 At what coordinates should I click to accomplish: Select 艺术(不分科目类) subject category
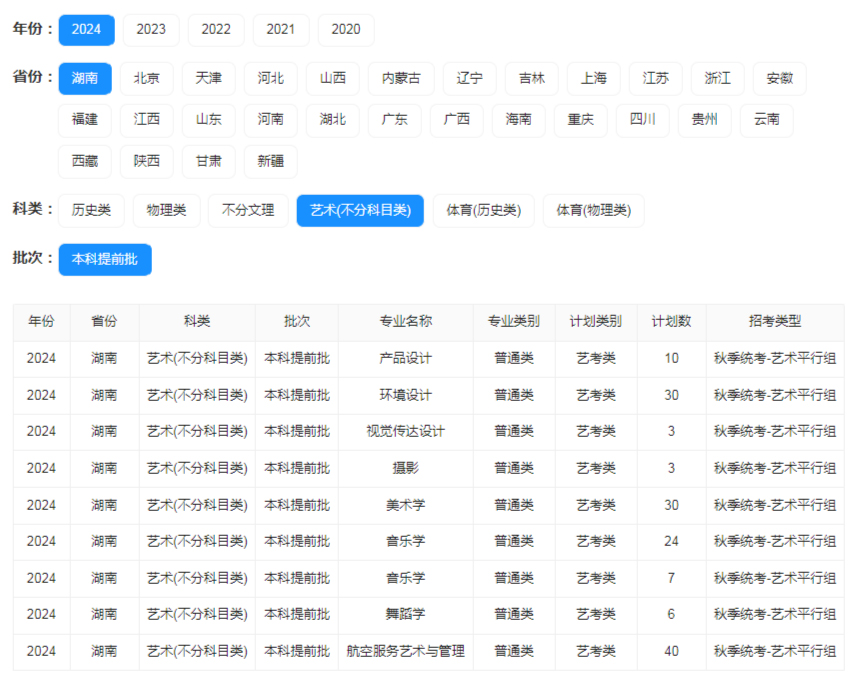[x=361, y=211]
